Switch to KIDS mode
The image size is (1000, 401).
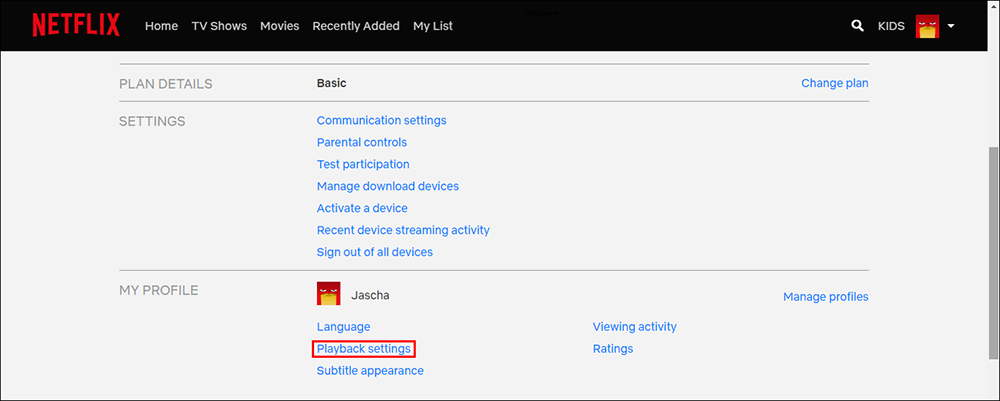891,26
